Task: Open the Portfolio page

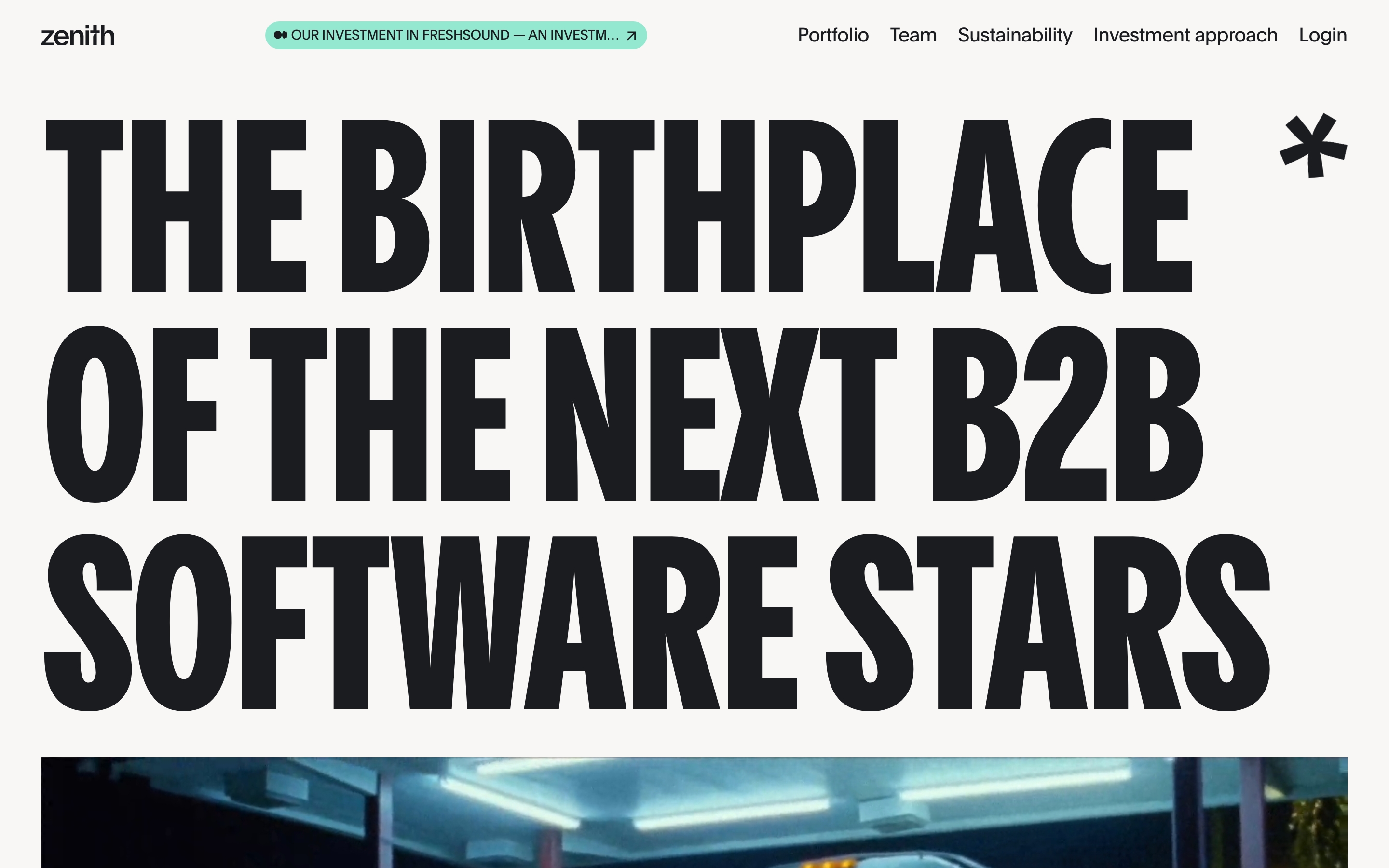Action: click(x=833, y=35)
